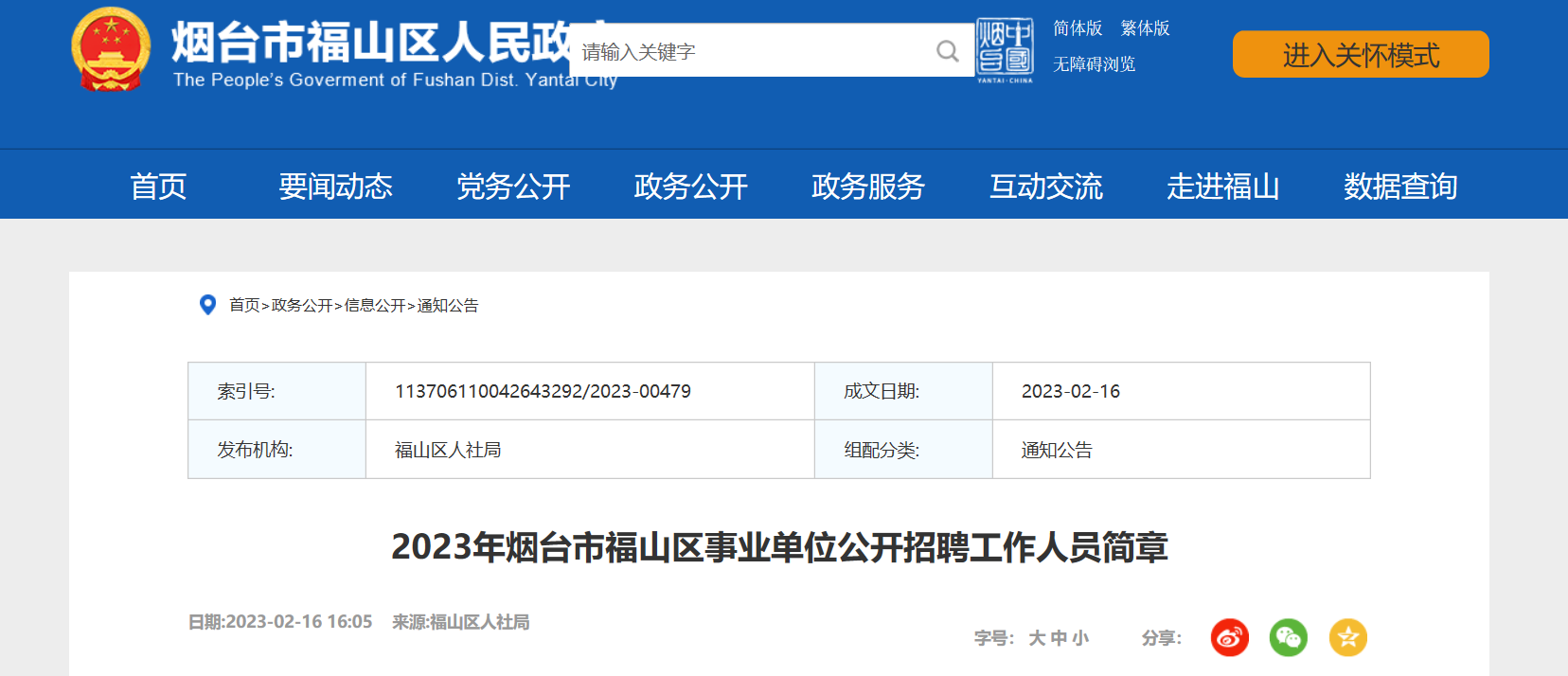The image size is (1568, 676).
Task: Click the 成文日期 value 2023-02-16
Action: [1071, 391]
